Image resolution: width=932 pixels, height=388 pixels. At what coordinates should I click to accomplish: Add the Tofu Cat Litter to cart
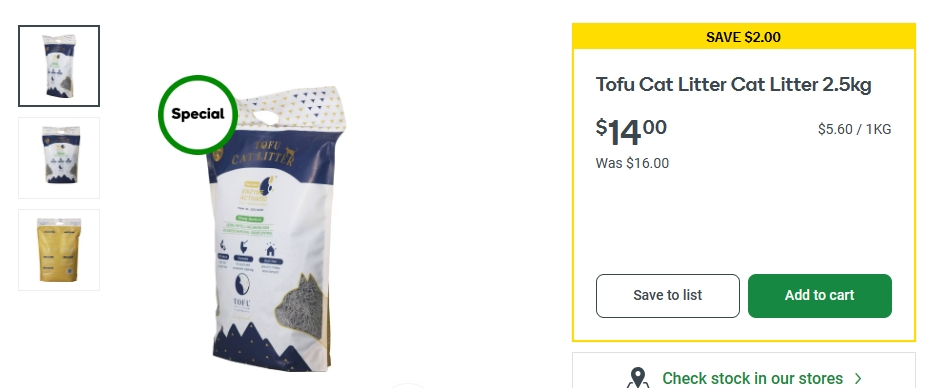tap(820, 296)
